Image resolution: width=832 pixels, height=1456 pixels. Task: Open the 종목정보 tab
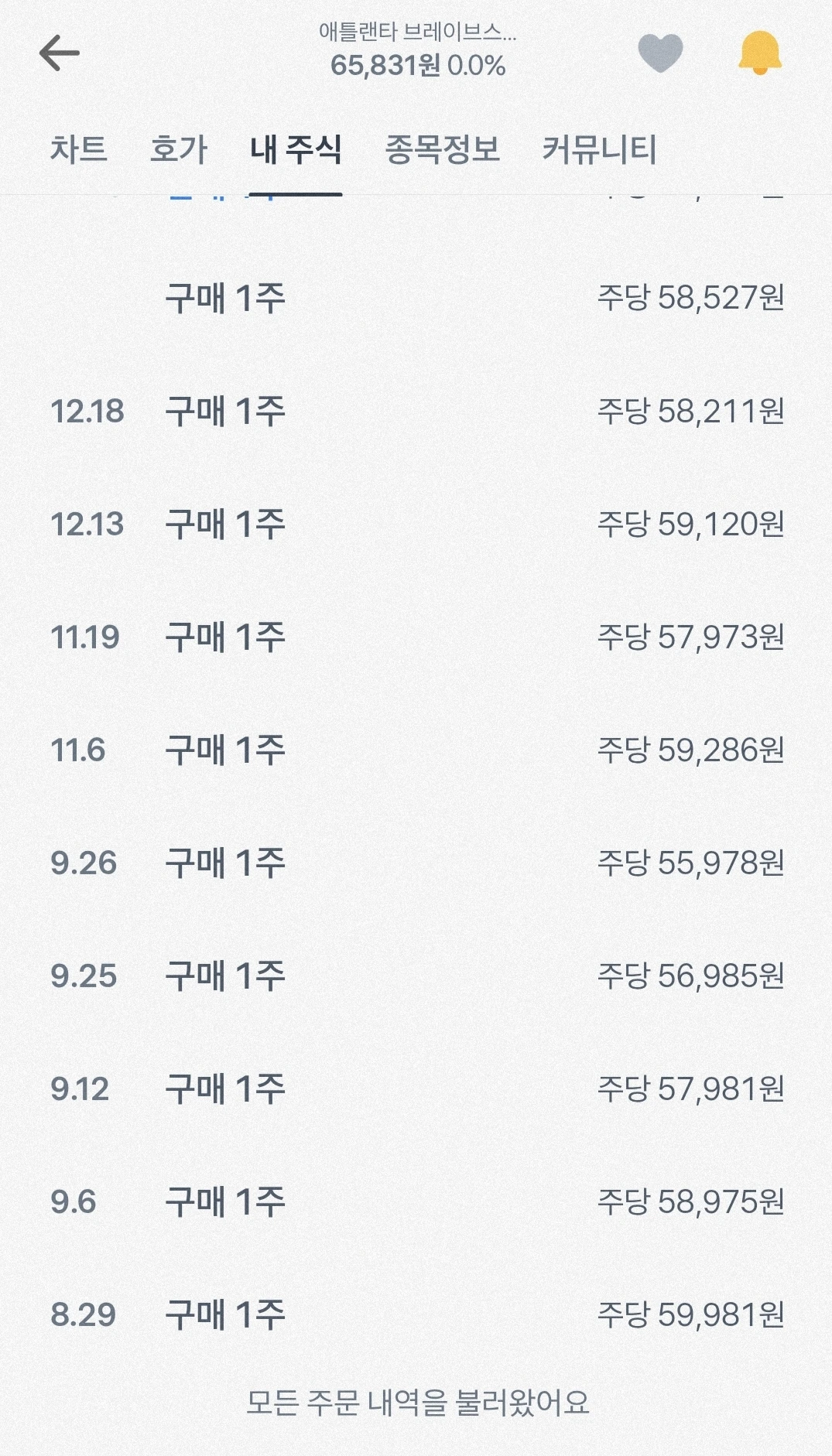[443, 149]
